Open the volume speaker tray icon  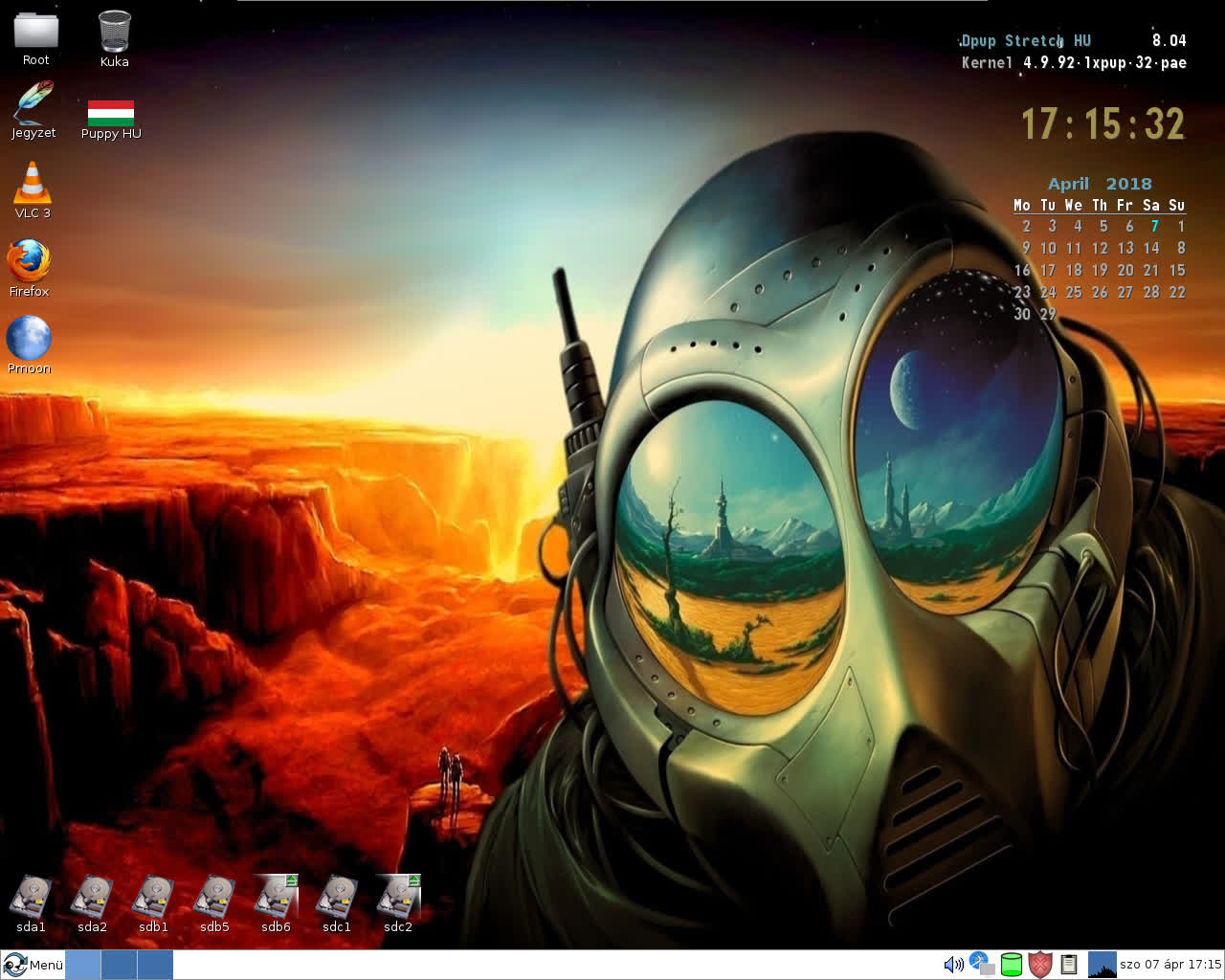point(953,965)
